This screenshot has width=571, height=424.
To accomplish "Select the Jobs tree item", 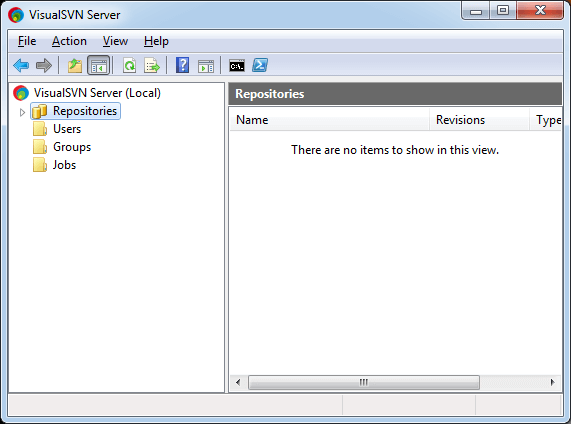I will [x=64, y=165].
